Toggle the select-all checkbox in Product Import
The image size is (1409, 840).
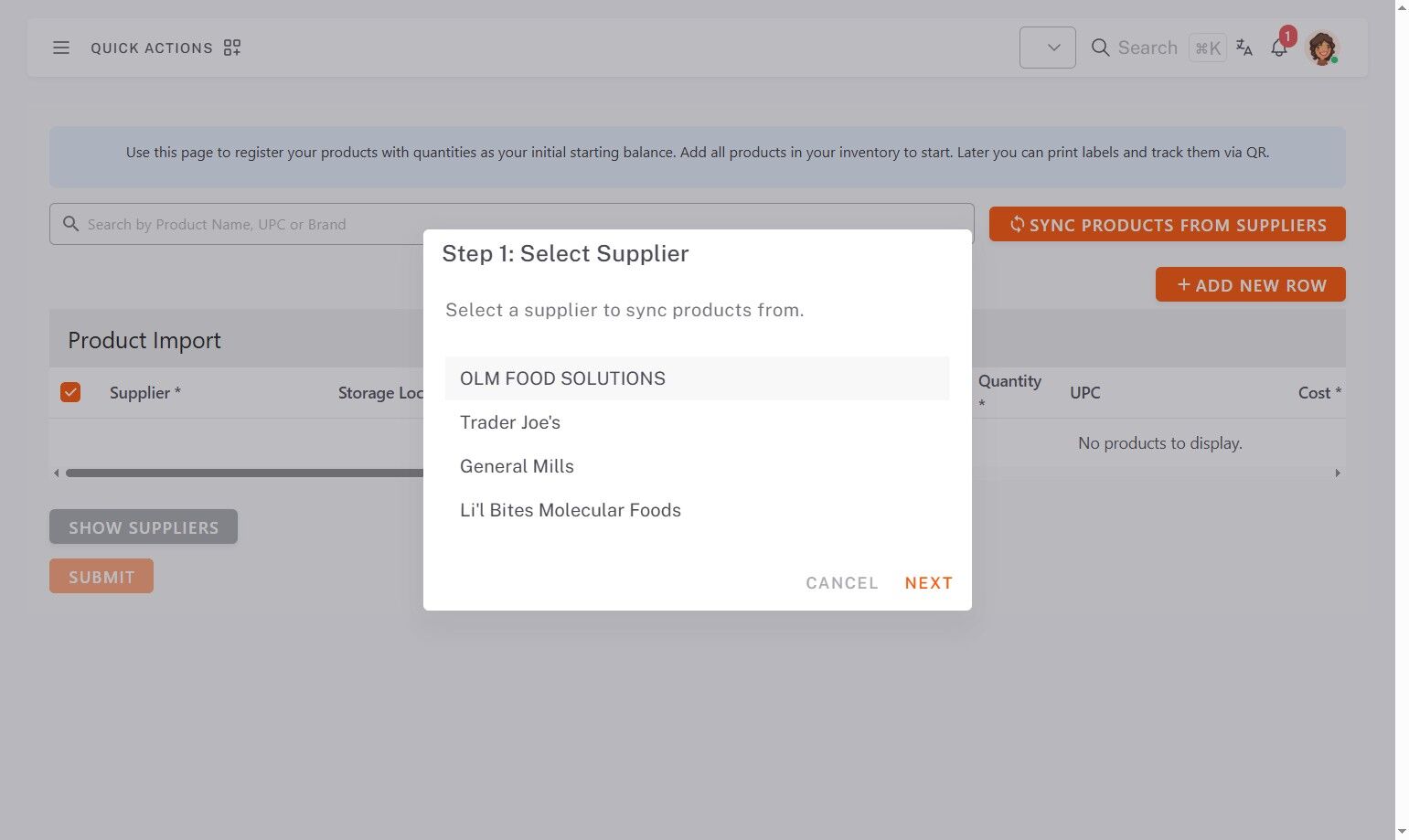coord(70,392)
